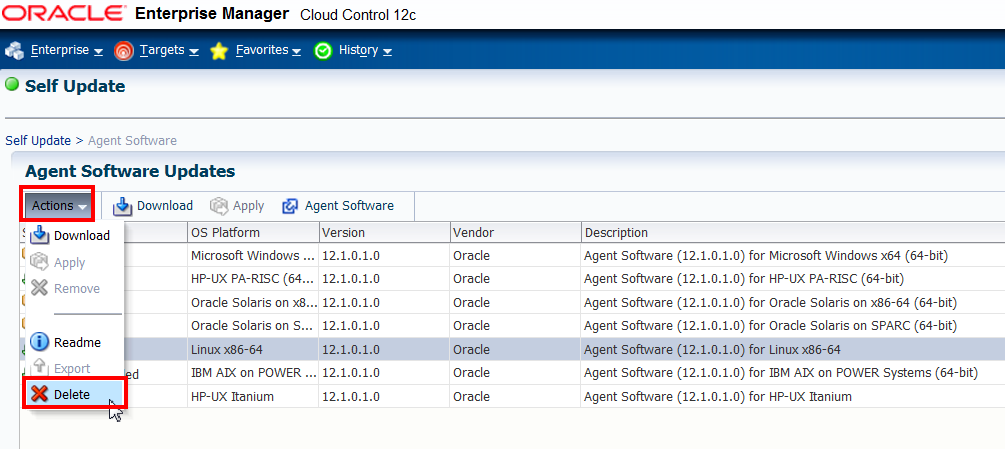Click the Description column header
The height and width of the screenshot is (449, 1005).
(616, 233)
